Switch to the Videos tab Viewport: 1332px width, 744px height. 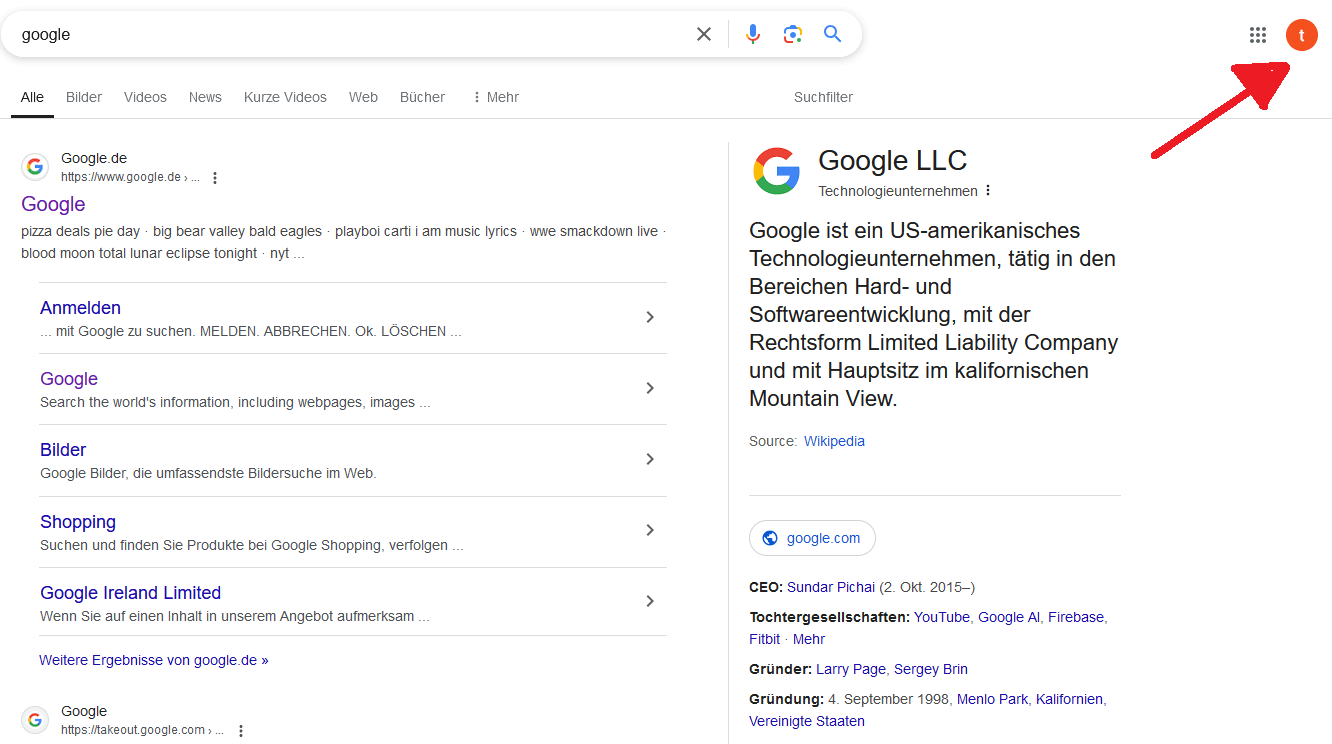(x=145, y=97)
